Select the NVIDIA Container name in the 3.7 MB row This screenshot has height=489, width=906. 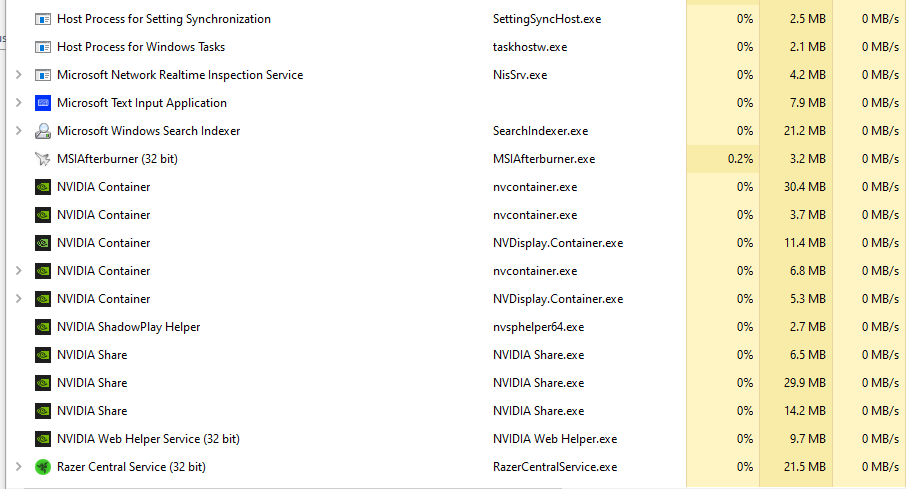point(103,215)
